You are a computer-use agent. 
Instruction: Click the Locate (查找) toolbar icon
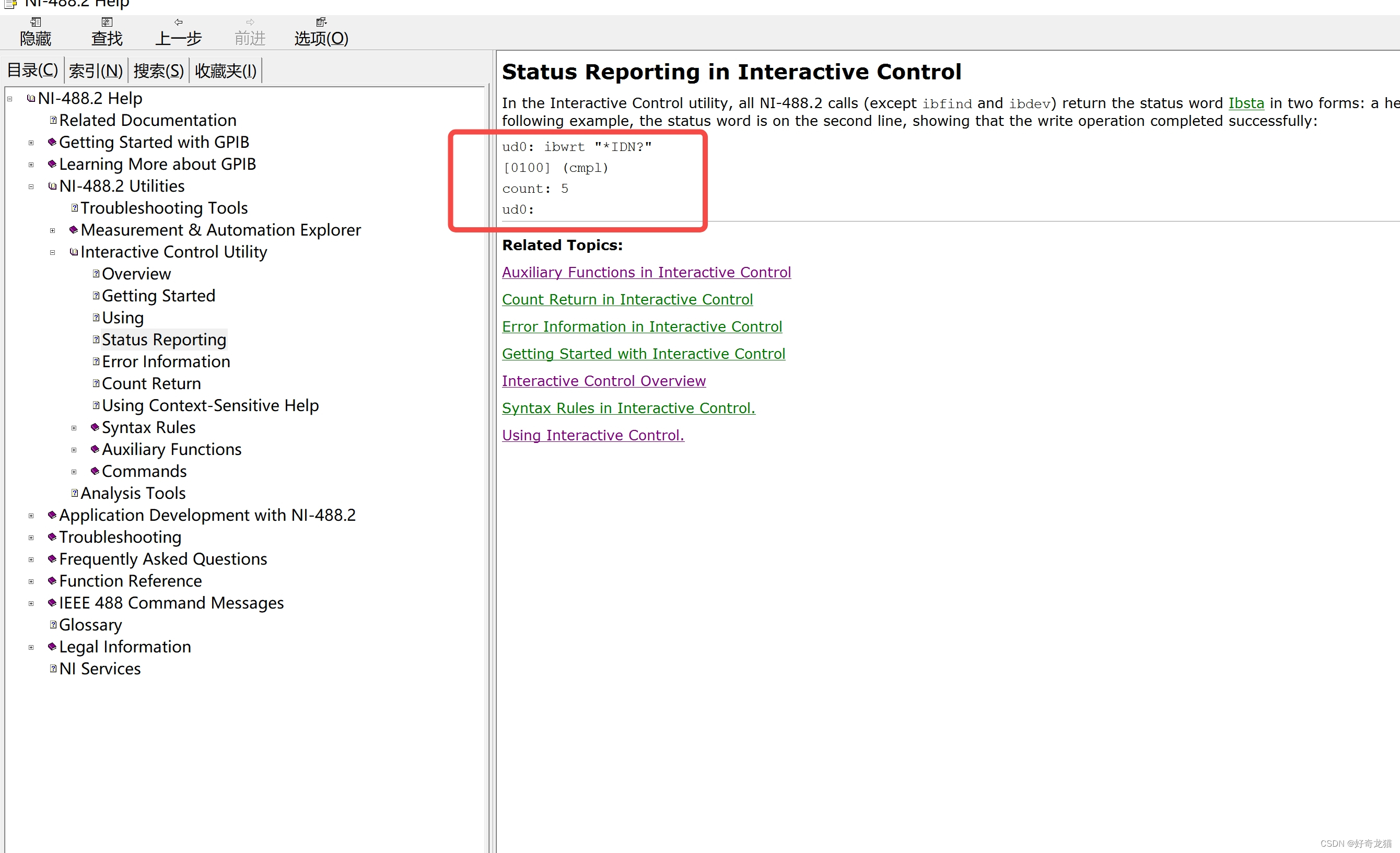[107, 23]
